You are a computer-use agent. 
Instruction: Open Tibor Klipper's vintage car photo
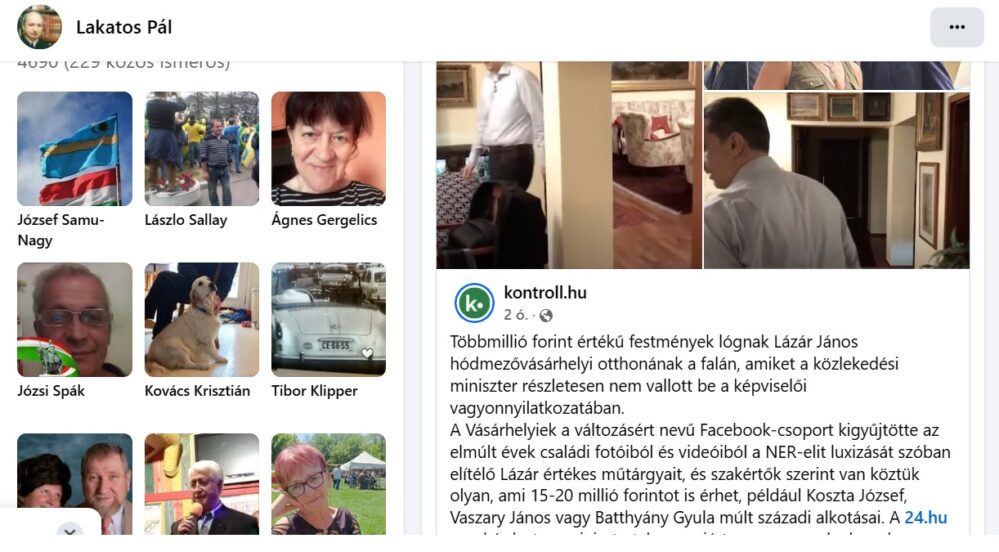329,319
